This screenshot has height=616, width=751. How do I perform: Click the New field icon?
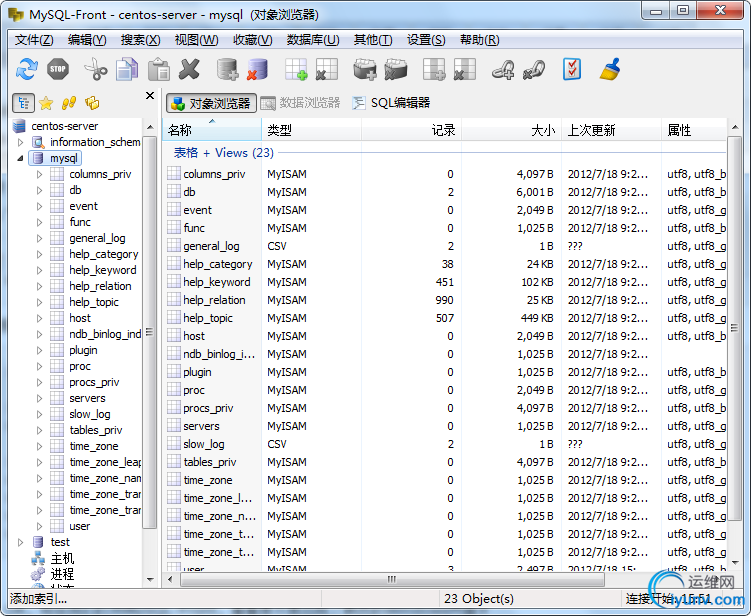(x=434, y=69)
